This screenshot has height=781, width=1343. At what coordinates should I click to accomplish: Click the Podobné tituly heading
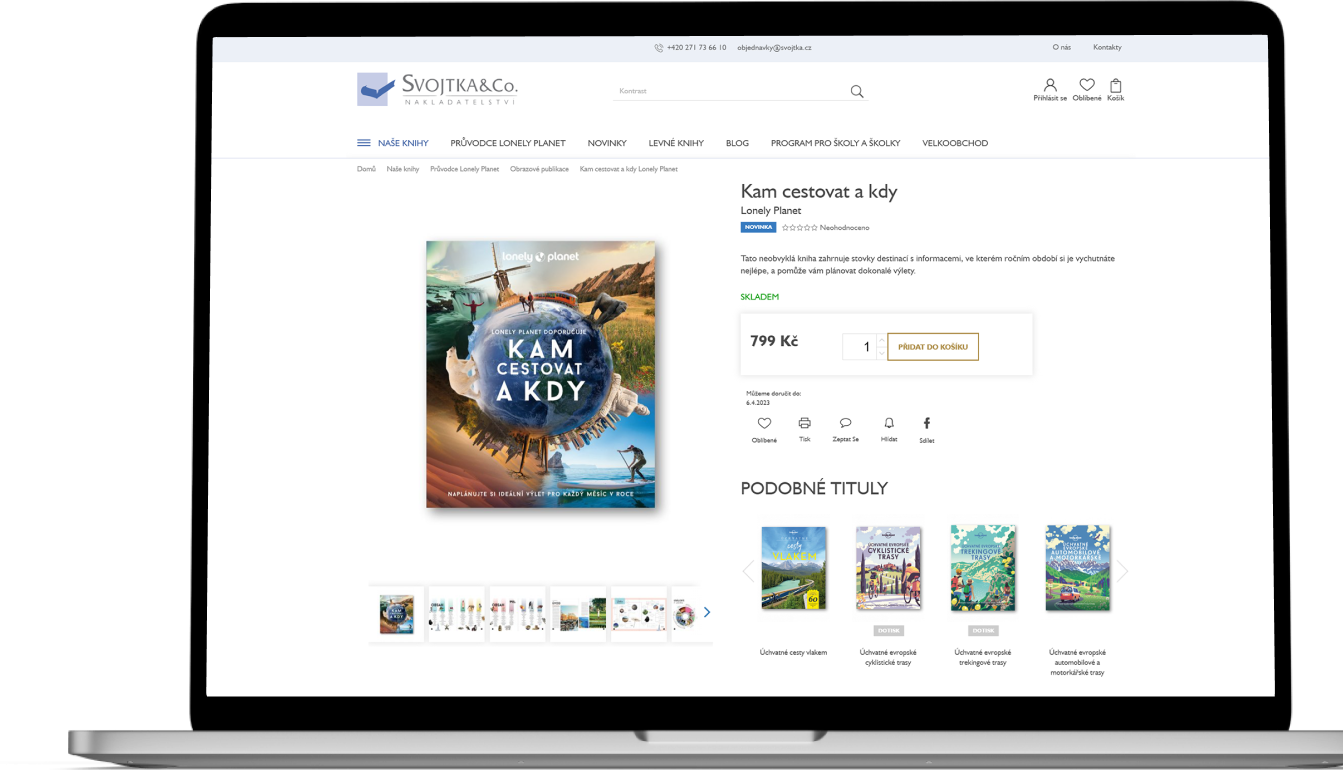pos(814,489)
